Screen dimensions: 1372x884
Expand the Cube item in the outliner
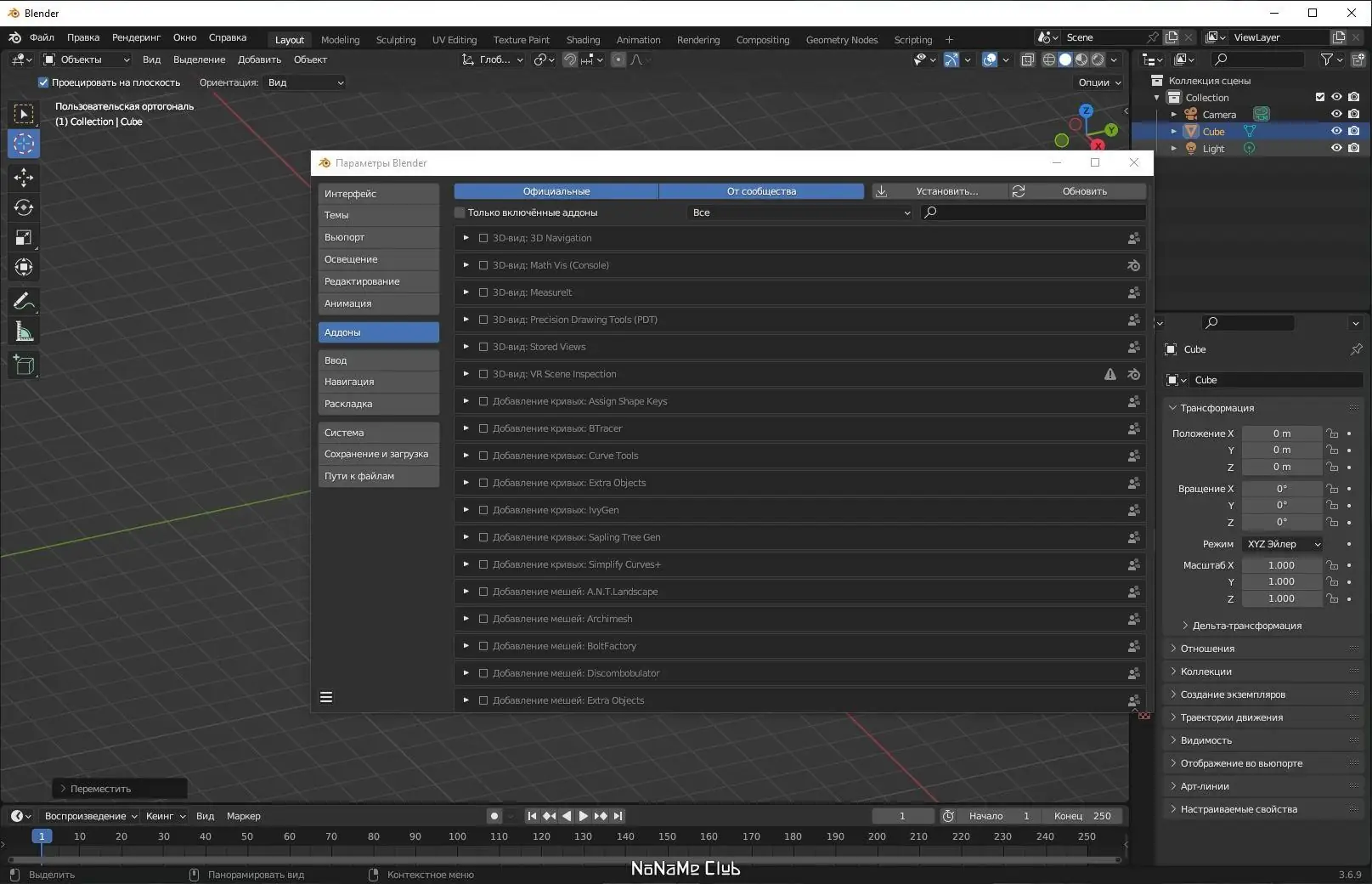pyautogui.click(x=1174, y=131)
